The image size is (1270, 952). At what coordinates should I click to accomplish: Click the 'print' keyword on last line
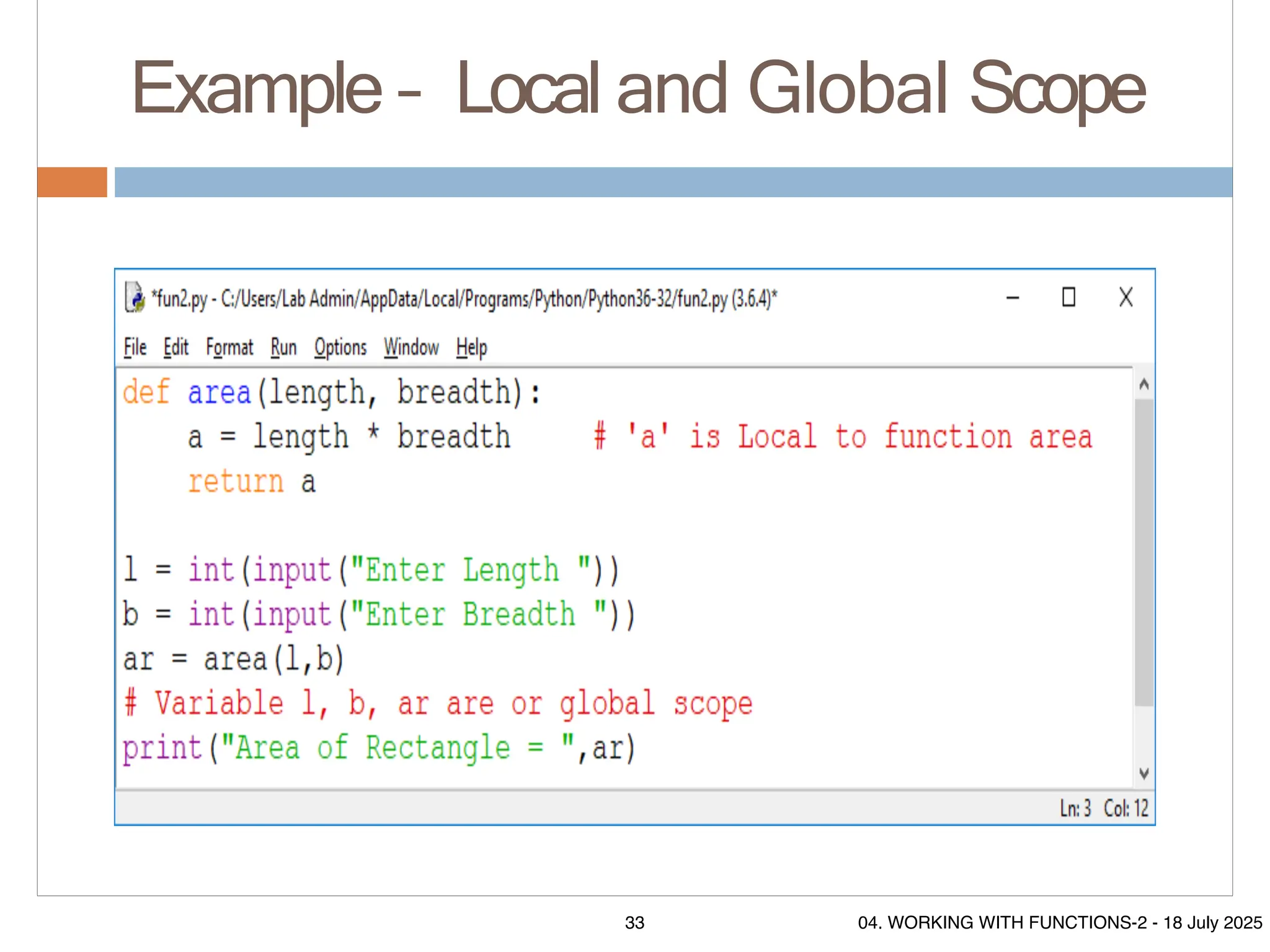(162, 749)
